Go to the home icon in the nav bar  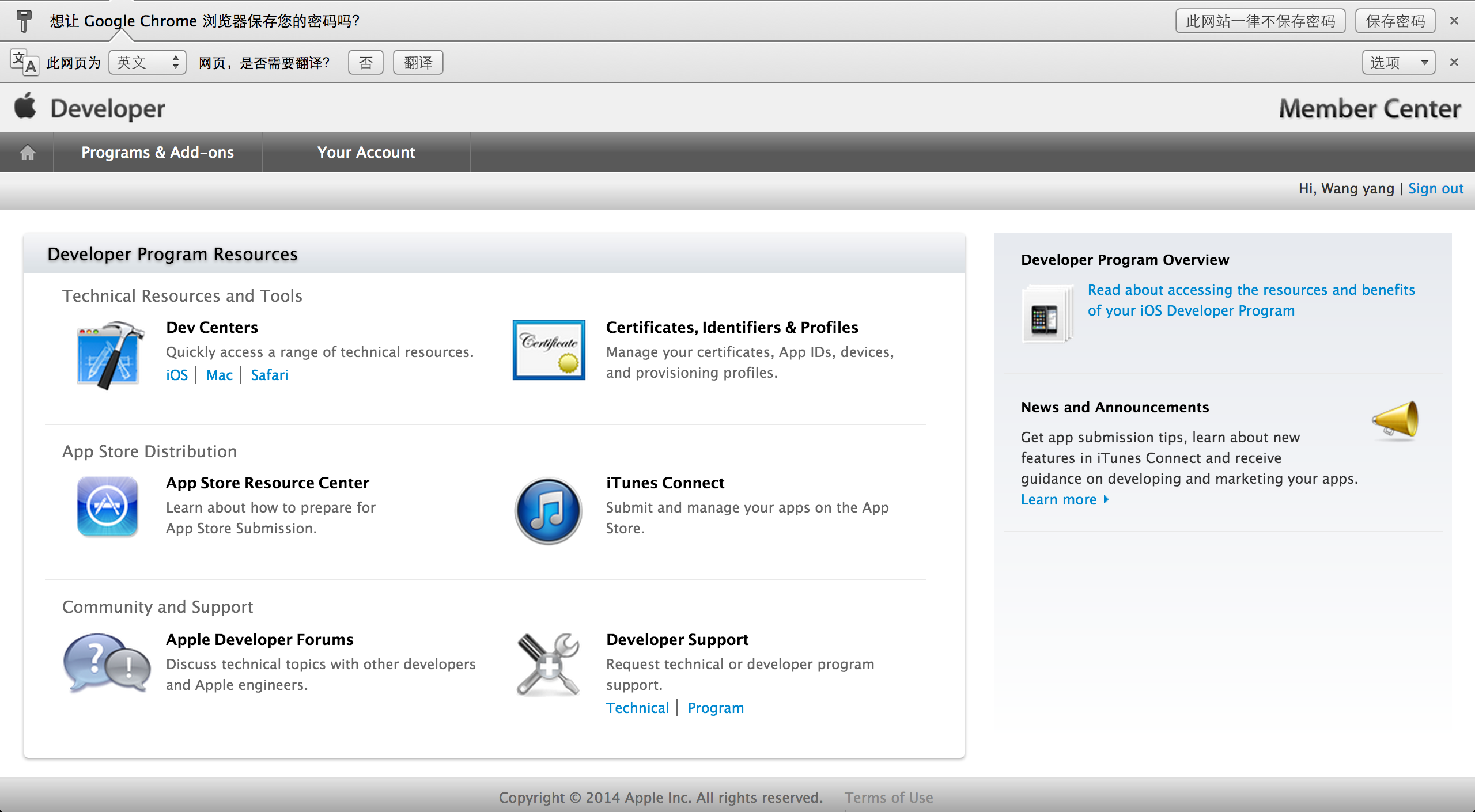click(27, 153)
